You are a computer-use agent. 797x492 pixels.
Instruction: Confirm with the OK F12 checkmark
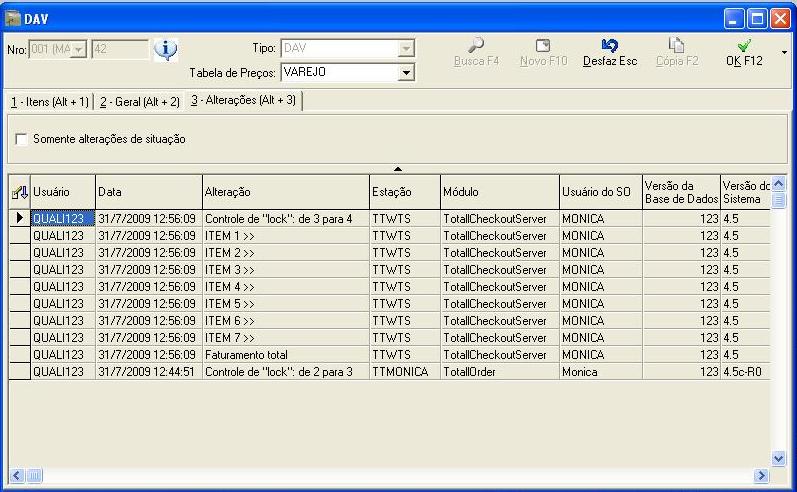pos(744,46)
